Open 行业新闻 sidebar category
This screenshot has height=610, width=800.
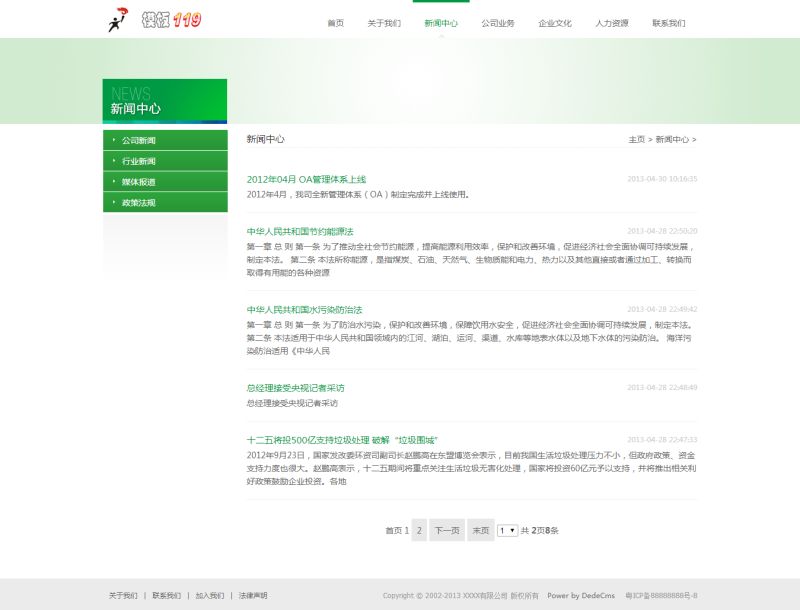click(165, 161)
